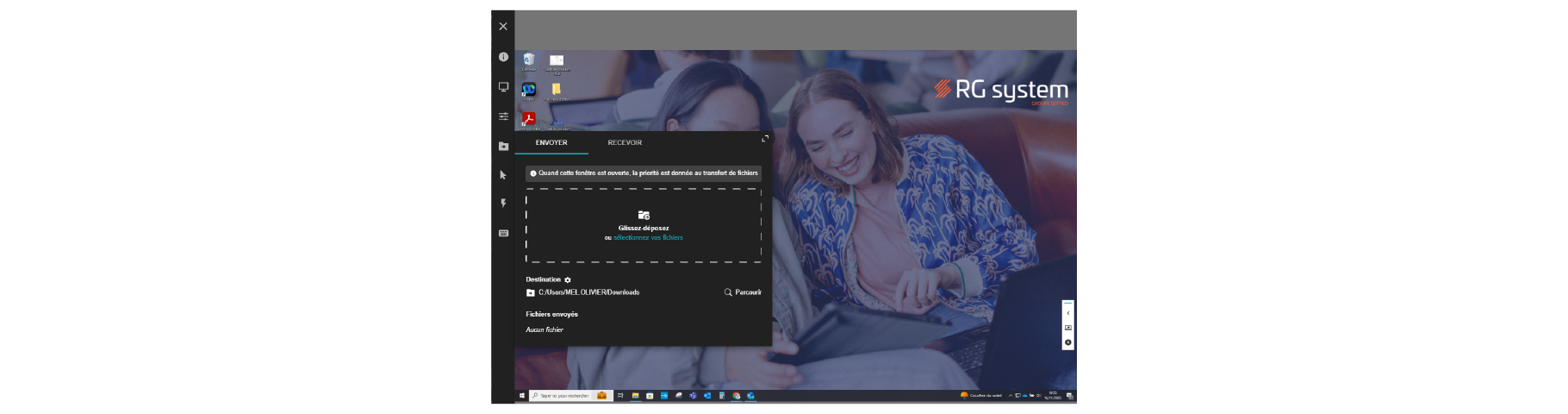Collapse the floating session widget with chevron

[1068, 313]
